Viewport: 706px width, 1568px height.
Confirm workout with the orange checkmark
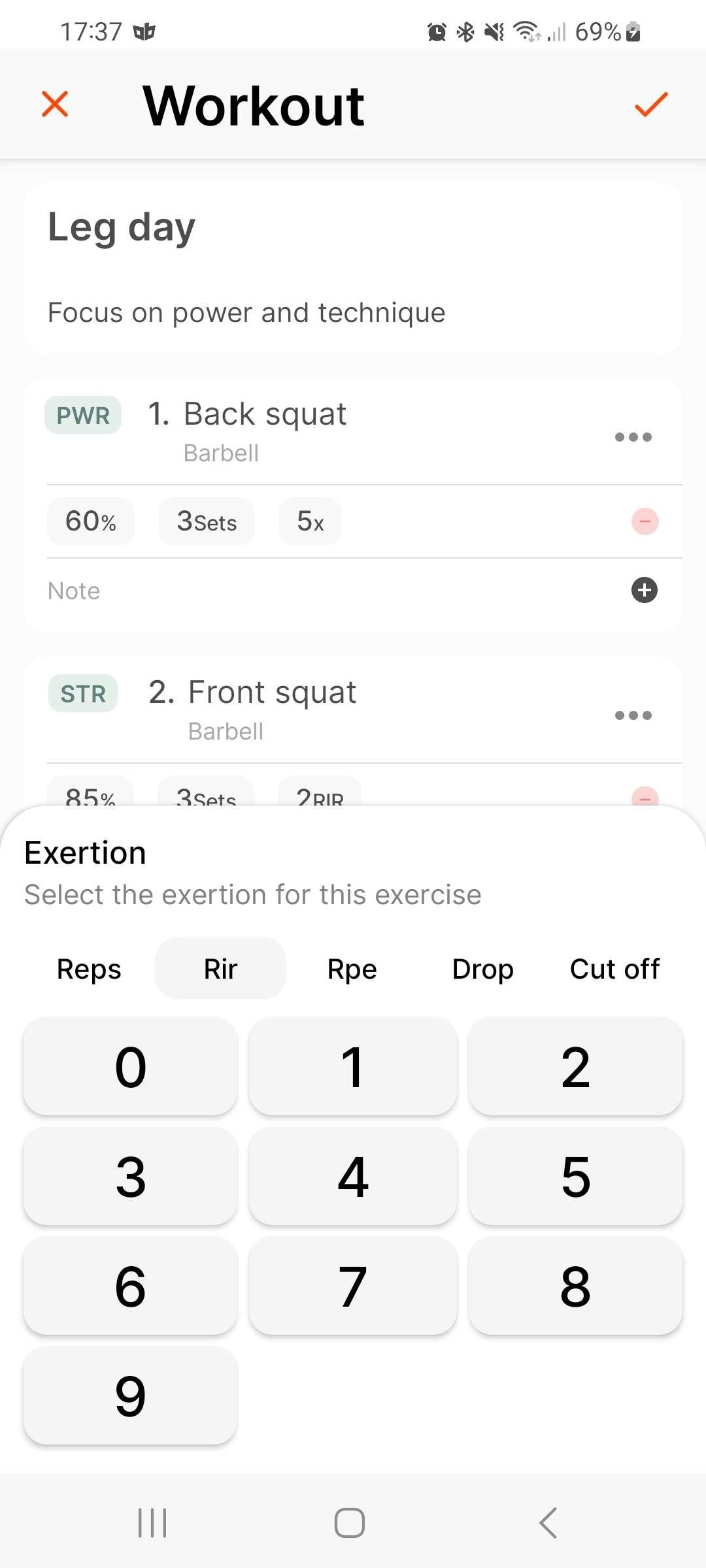(x=651, y=104)
